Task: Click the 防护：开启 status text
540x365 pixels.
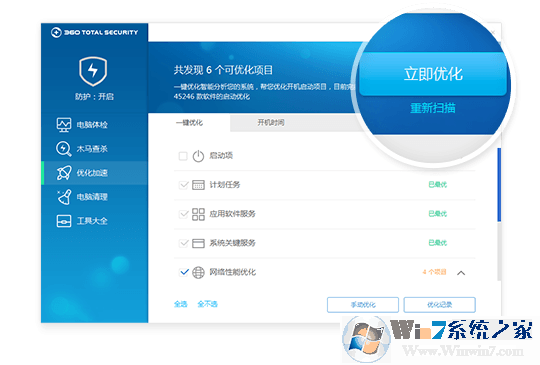Action: [94, 97]
